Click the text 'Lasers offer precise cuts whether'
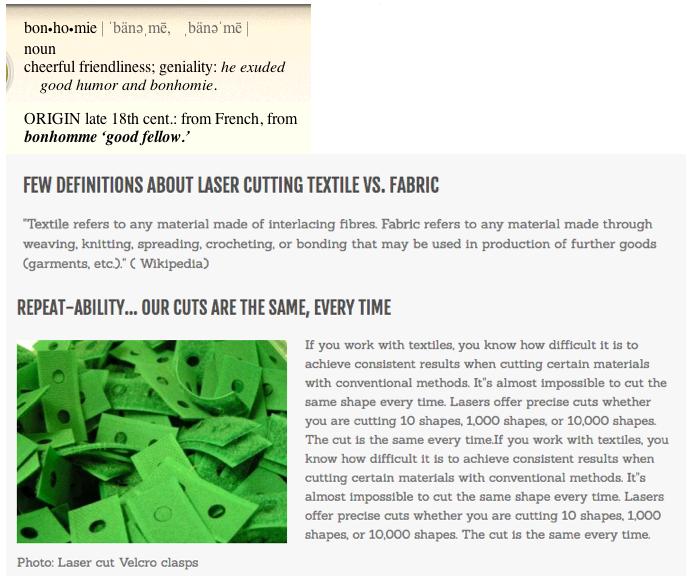This screenshot has width=696, height=576. (x=550, y=402)
